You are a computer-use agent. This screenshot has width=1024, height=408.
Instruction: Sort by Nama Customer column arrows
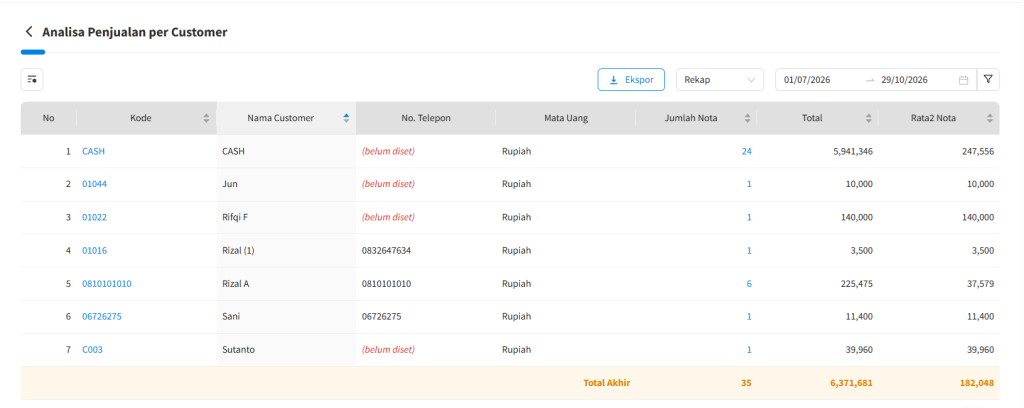[x=346, y=118]
